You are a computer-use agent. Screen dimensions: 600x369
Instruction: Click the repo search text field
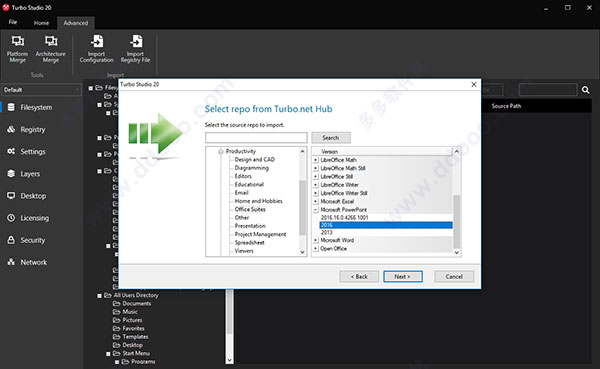pos(256,138)
